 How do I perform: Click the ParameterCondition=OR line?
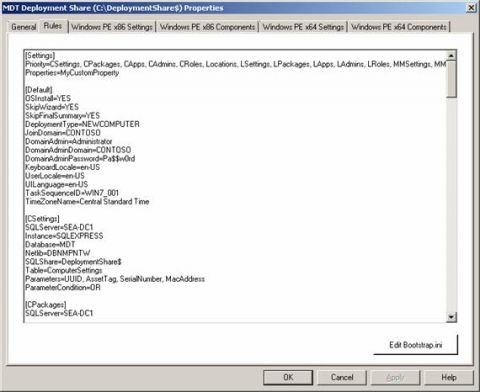[63, 287]
